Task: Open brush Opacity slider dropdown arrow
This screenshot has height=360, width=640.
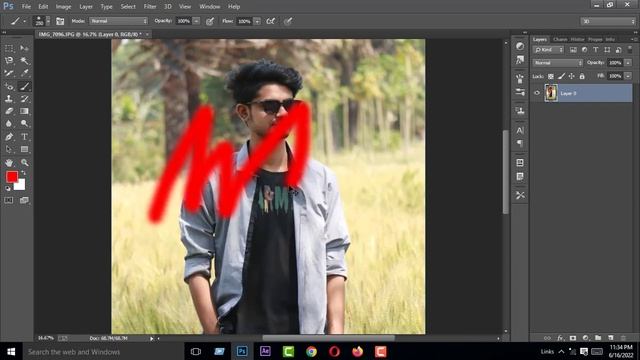Action: (196, 21)
